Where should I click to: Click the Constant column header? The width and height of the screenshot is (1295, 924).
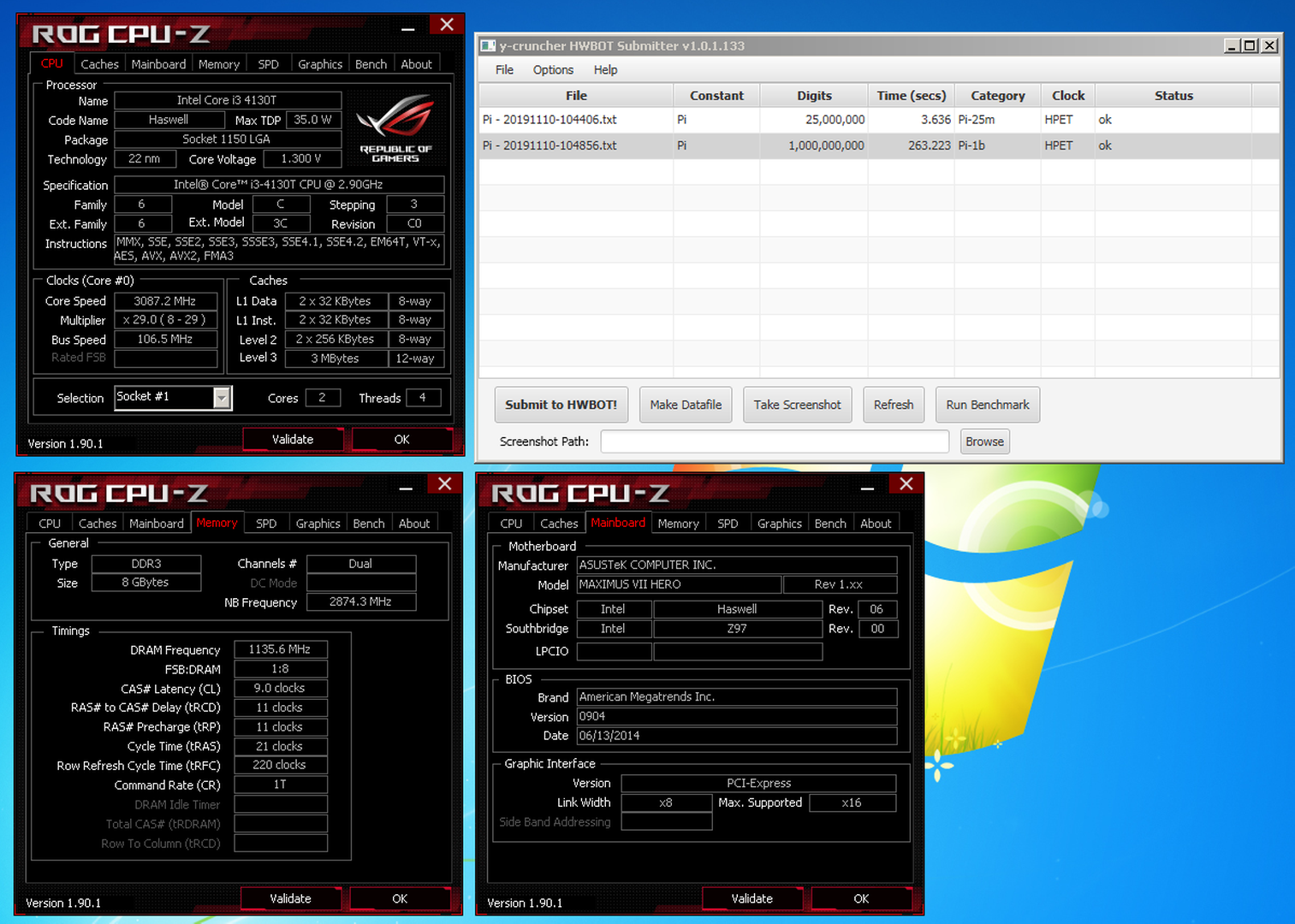(x=717, y=96)
